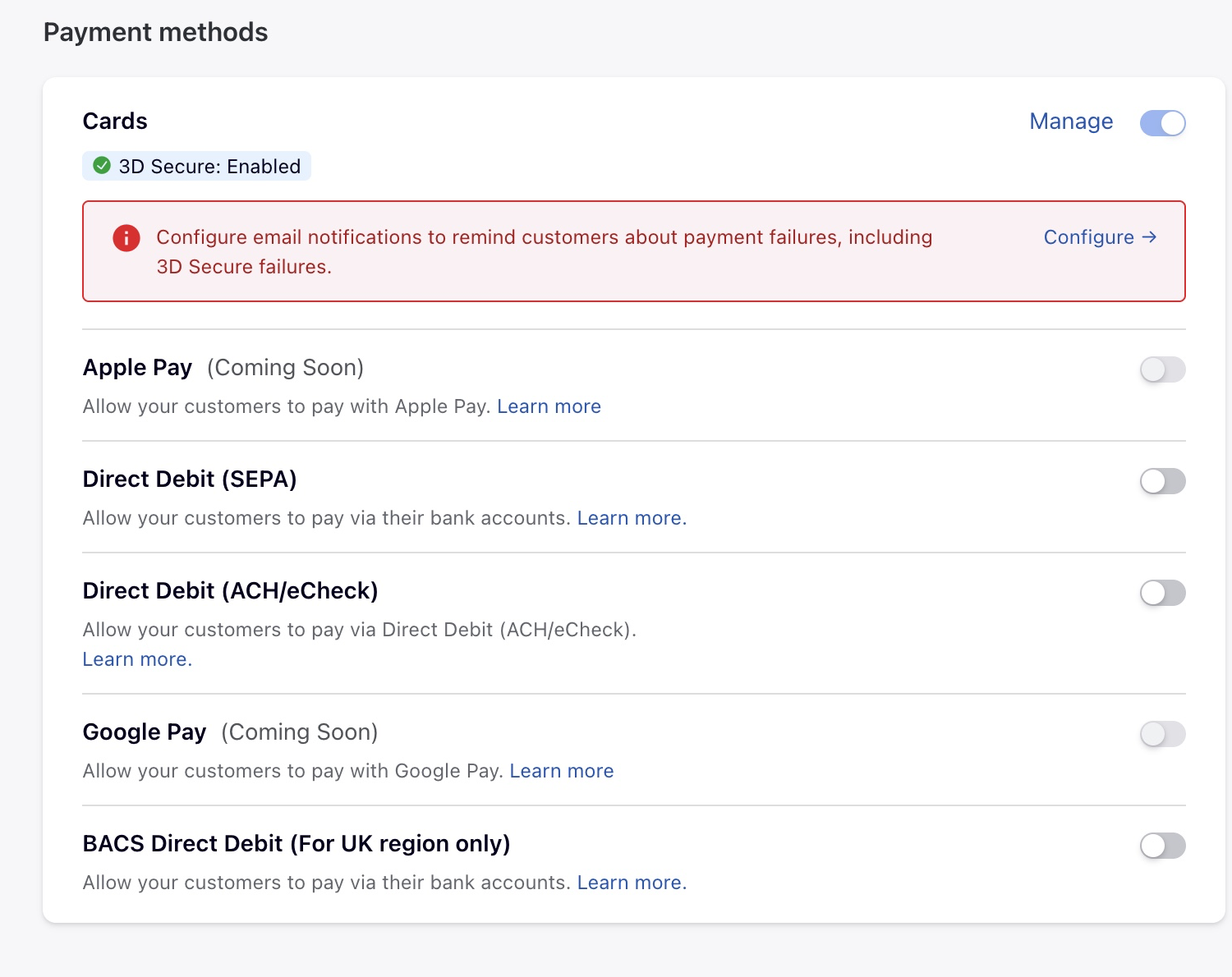1232x977 pixels.
Task: Enable Direct Debit (SEPA) toggle
Action: (x=1162, y=481)
